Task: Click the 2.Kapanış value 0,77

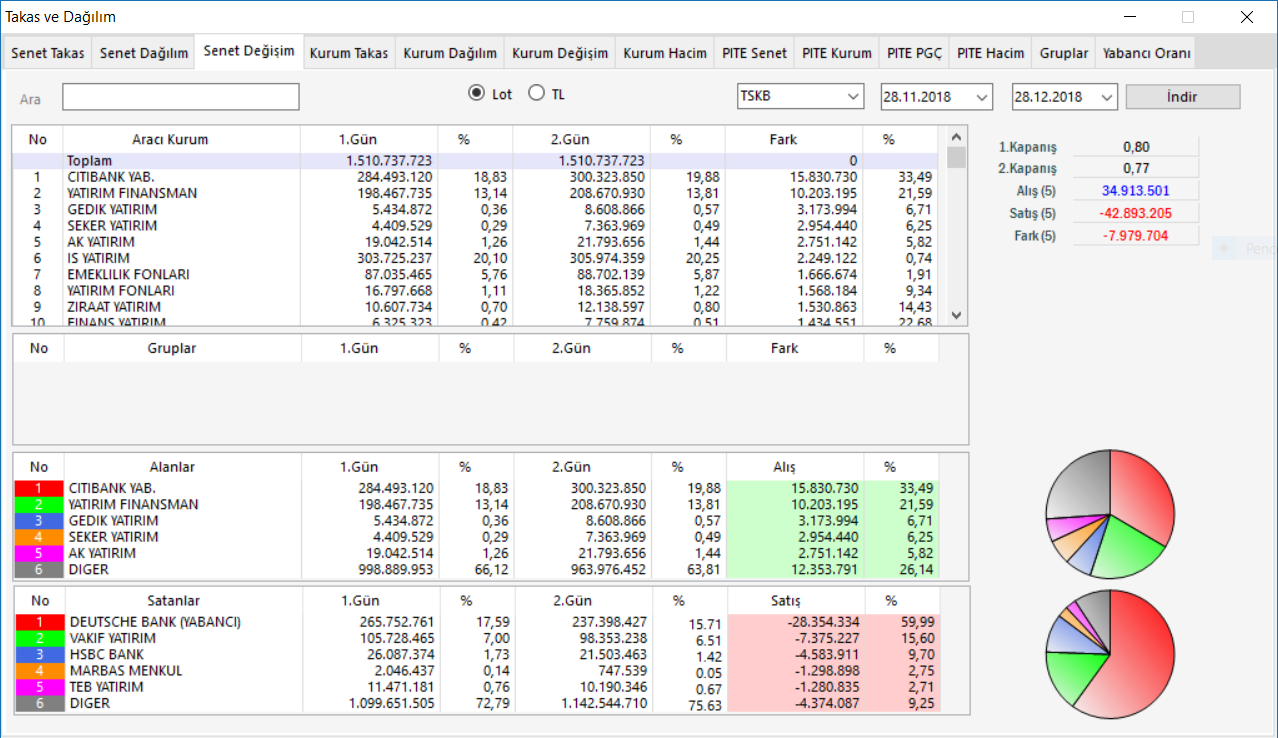Action: pyautogui.click(x=1136, y=168)
